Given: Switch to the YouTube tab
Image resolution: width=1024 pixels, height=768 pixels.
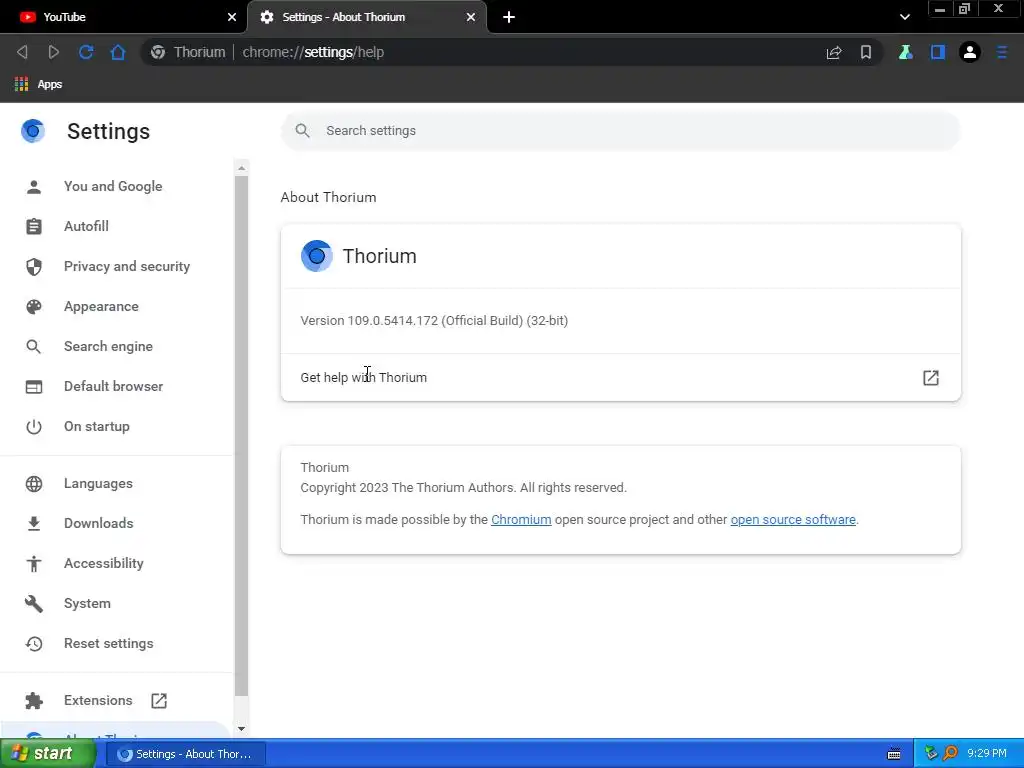Looking at the screenshot, I should pyautogui.click(x=123, y=17).
